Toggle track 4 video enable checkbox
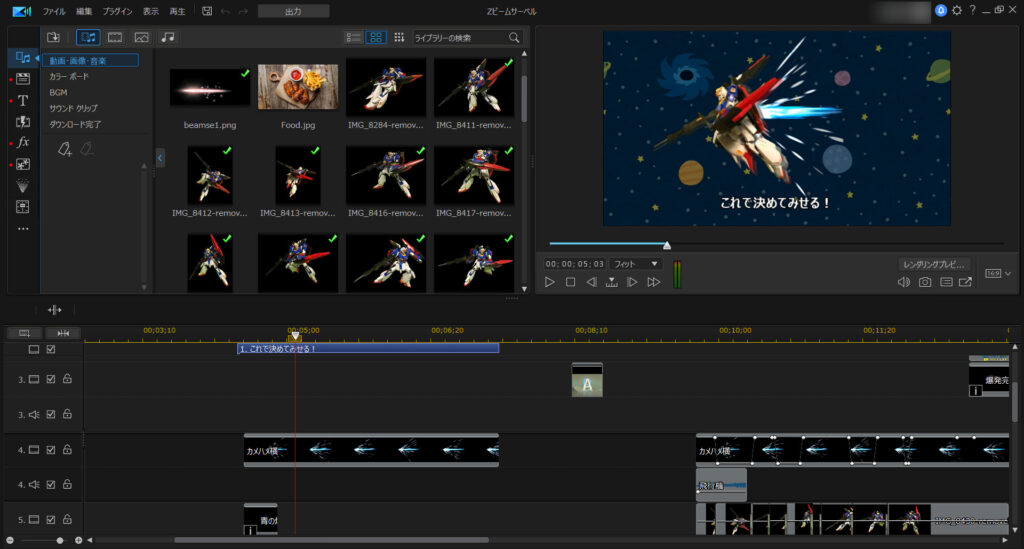 (x=51, y=450)
